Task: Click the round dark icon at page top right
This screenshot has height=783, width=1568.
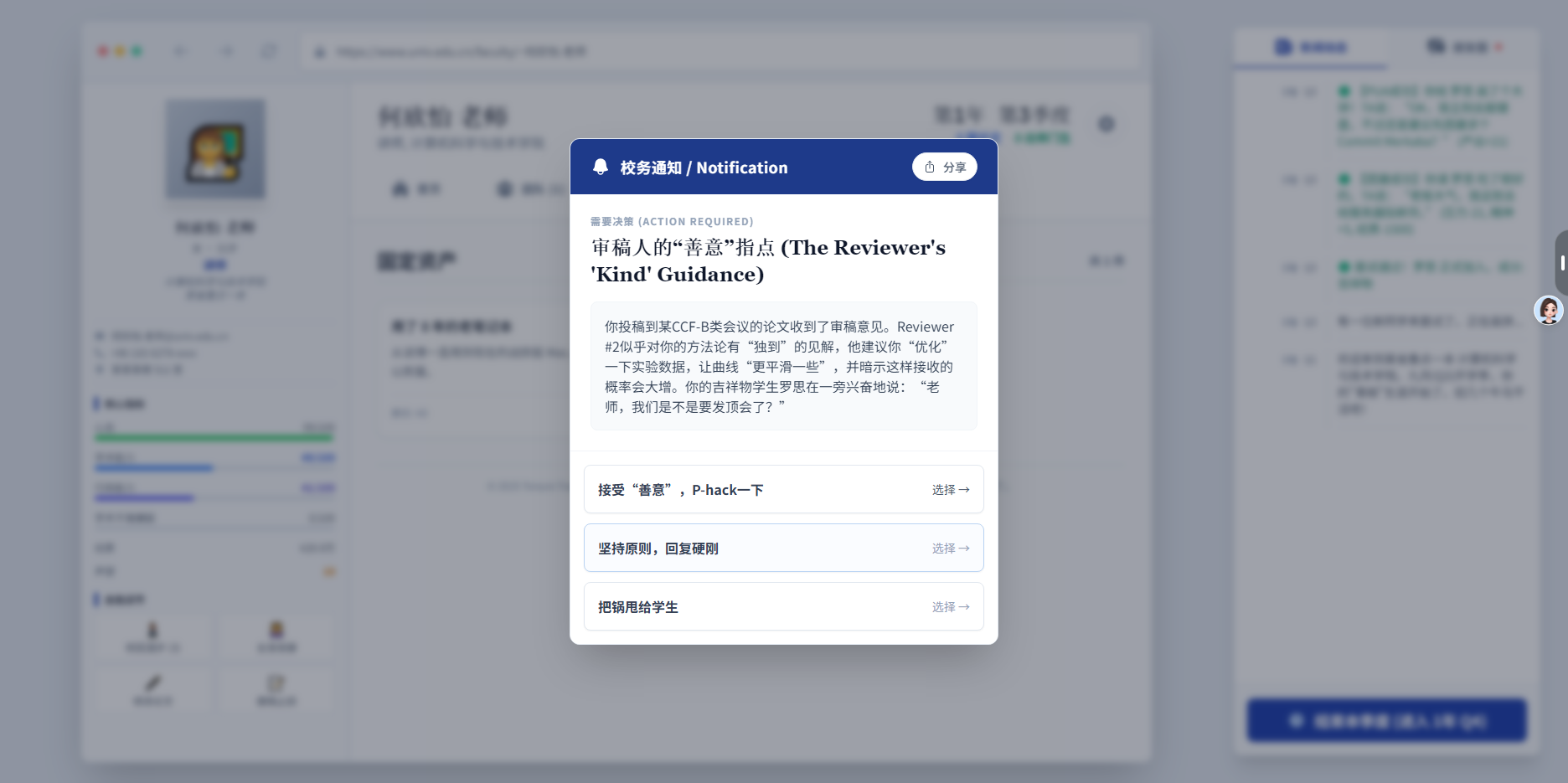Action: coord(1106,124)
